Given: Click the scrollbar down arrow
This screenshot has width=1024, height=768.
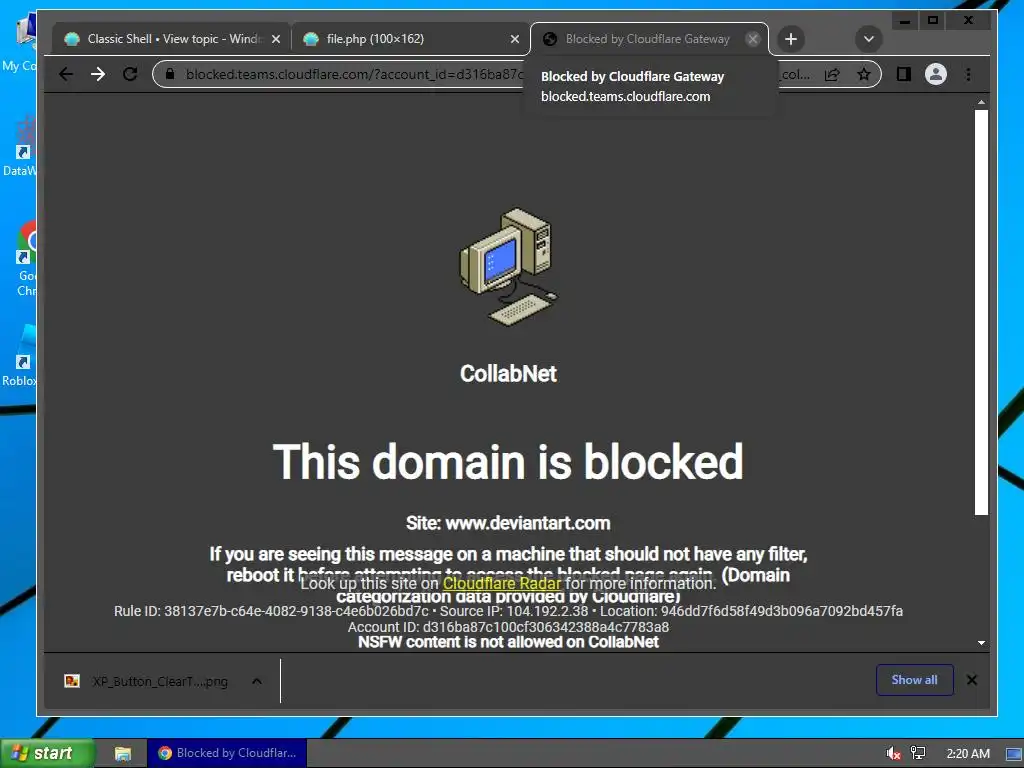Looking at the screenshot, I should point(981,643).
